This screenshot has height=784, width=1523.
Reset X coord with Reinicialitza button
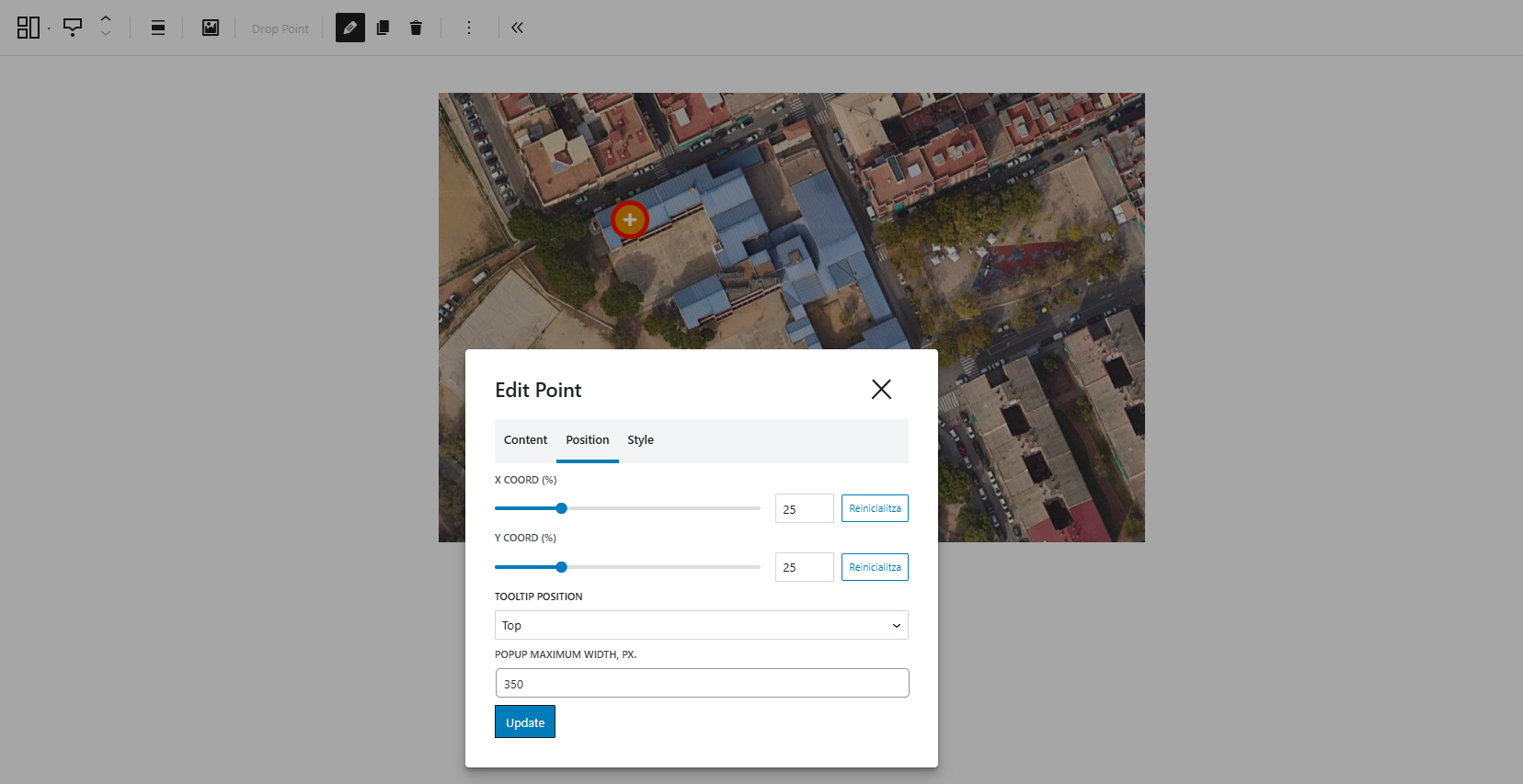pyautogui.click(x=875, y=508)
